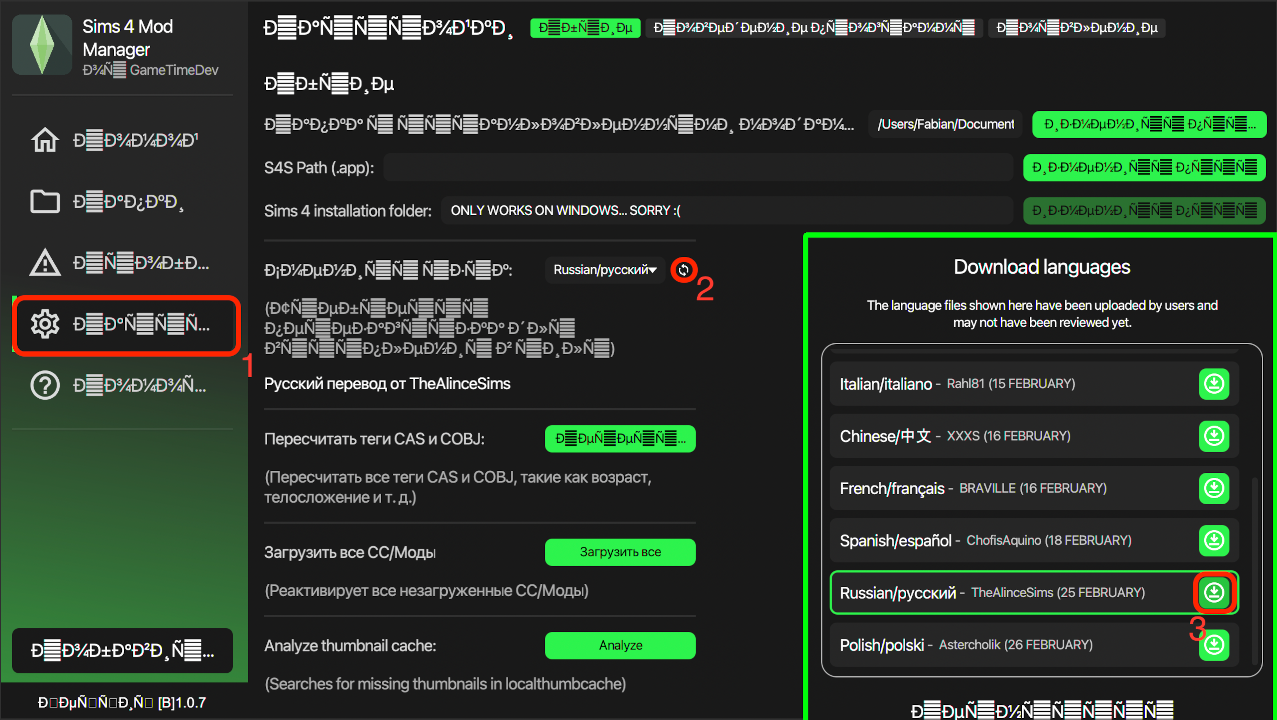This screenshot has width=1277, height=720.
Task: Run thumbnail cache check via Analyze button
Action: click(x=620, y=645)
